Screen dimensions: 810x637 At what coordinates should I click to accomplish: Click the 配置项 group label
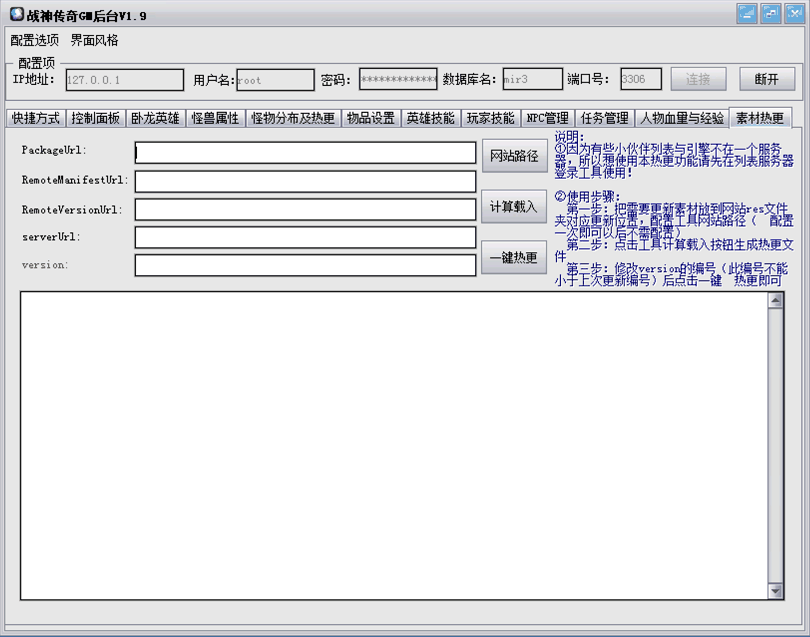[x=36, y=63]
